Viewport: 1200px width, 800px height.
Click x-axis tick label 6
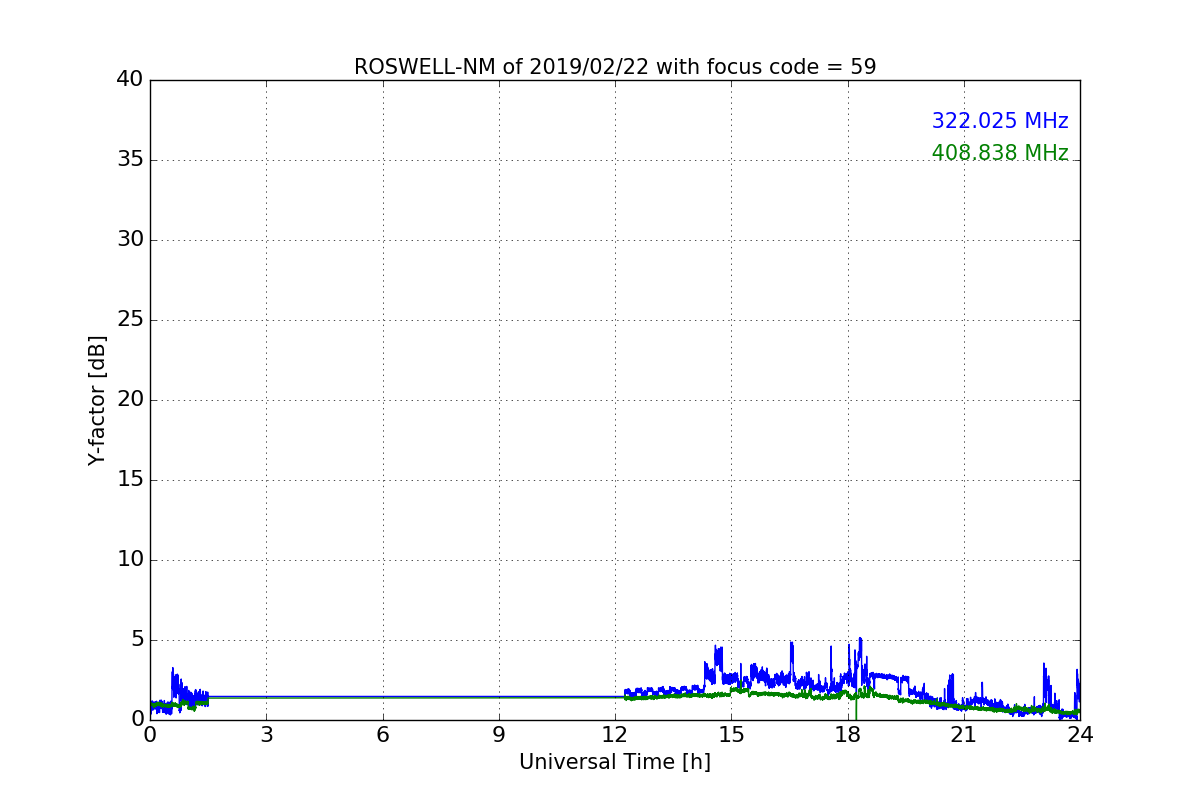(382, 734)
